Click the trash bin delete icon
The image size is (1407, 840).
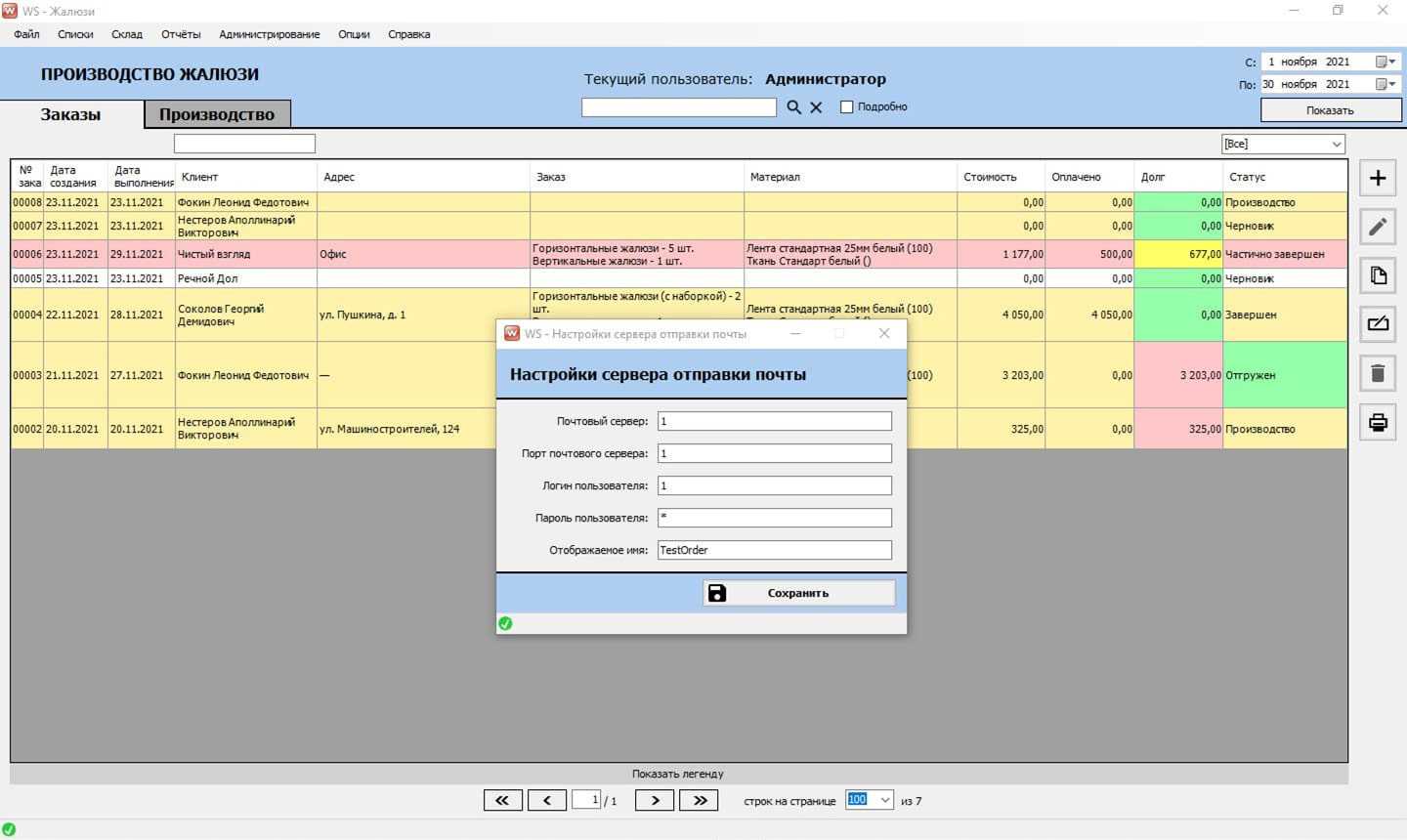(x=1378, y=373)
